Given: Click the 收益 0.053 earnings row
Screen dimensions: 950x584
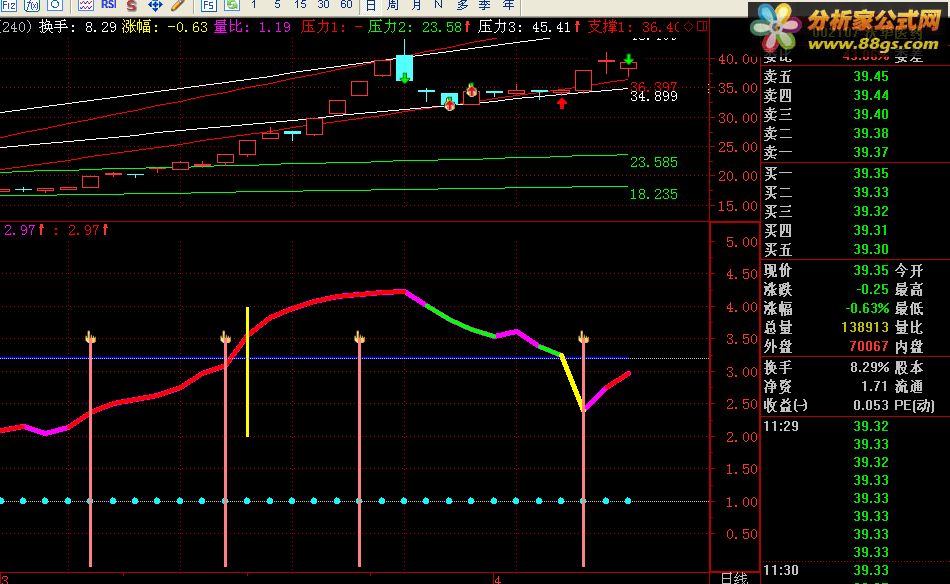Looking at the screenshot, I should point(826,405).
